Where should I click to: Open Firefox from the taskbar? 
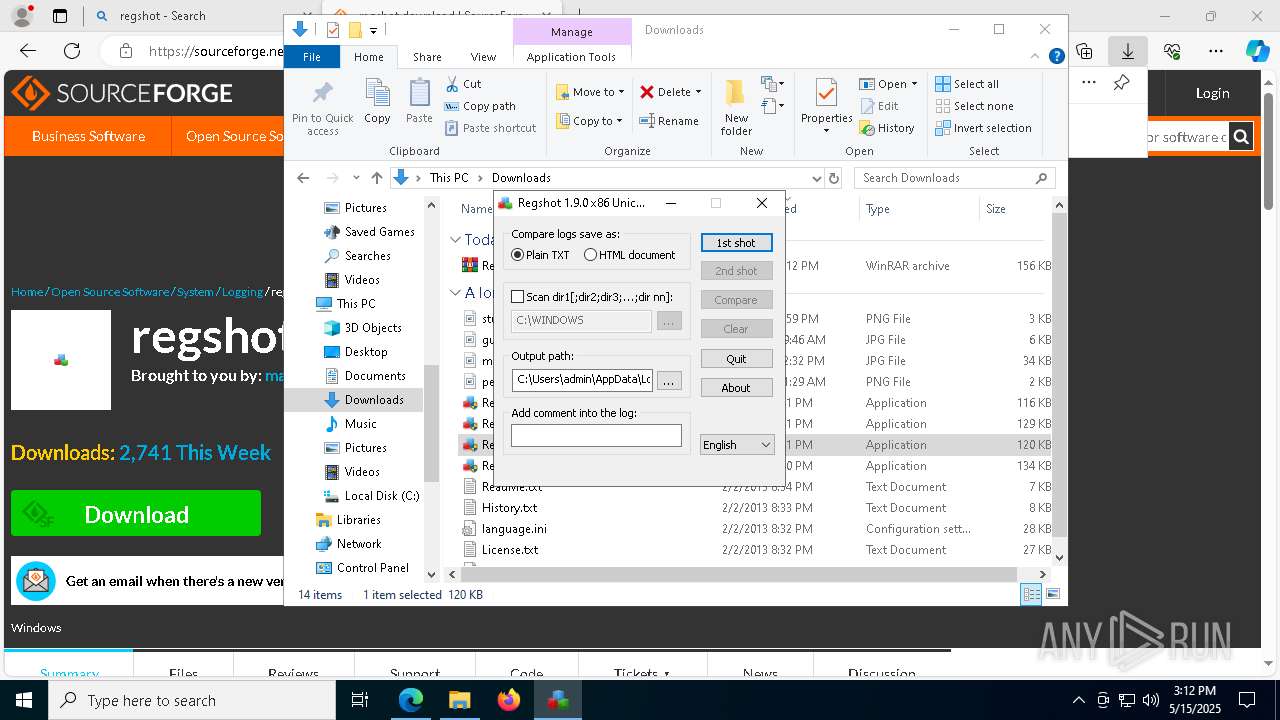click(x=509, y=700)
